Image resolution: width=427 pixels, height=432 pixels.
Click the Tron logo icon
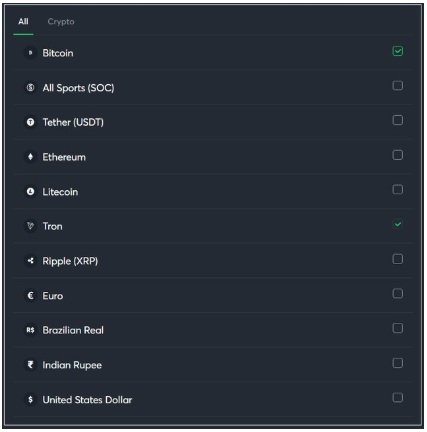coord(30,226)
